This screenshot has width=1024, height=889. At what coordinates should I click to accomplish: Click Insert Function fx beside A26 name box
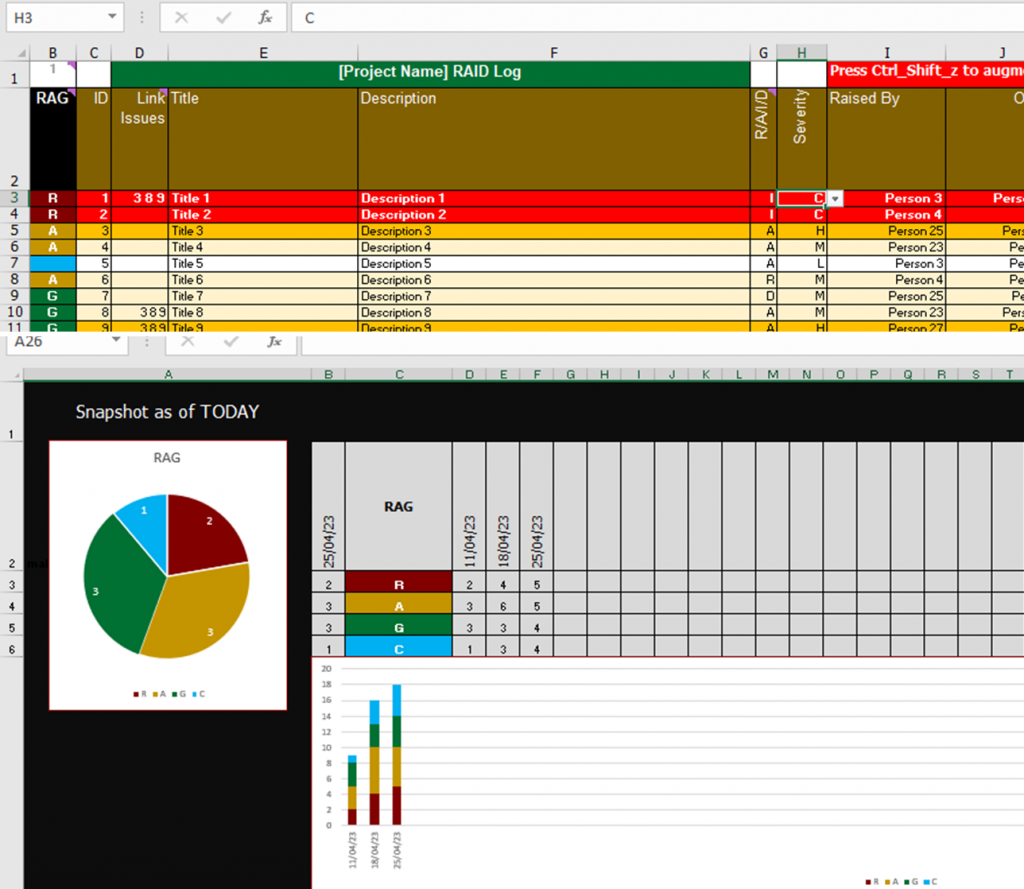[x=274, y=341]
